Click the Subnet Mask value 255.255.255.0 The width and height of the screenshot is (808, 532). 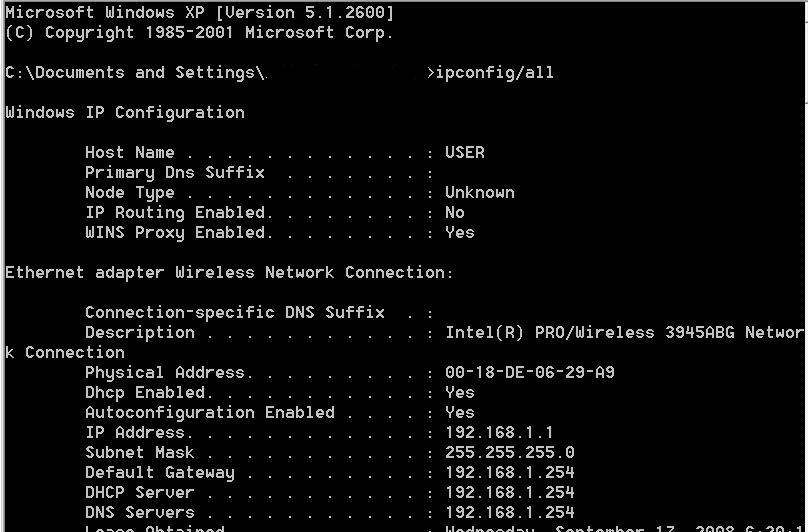point(510,452)
